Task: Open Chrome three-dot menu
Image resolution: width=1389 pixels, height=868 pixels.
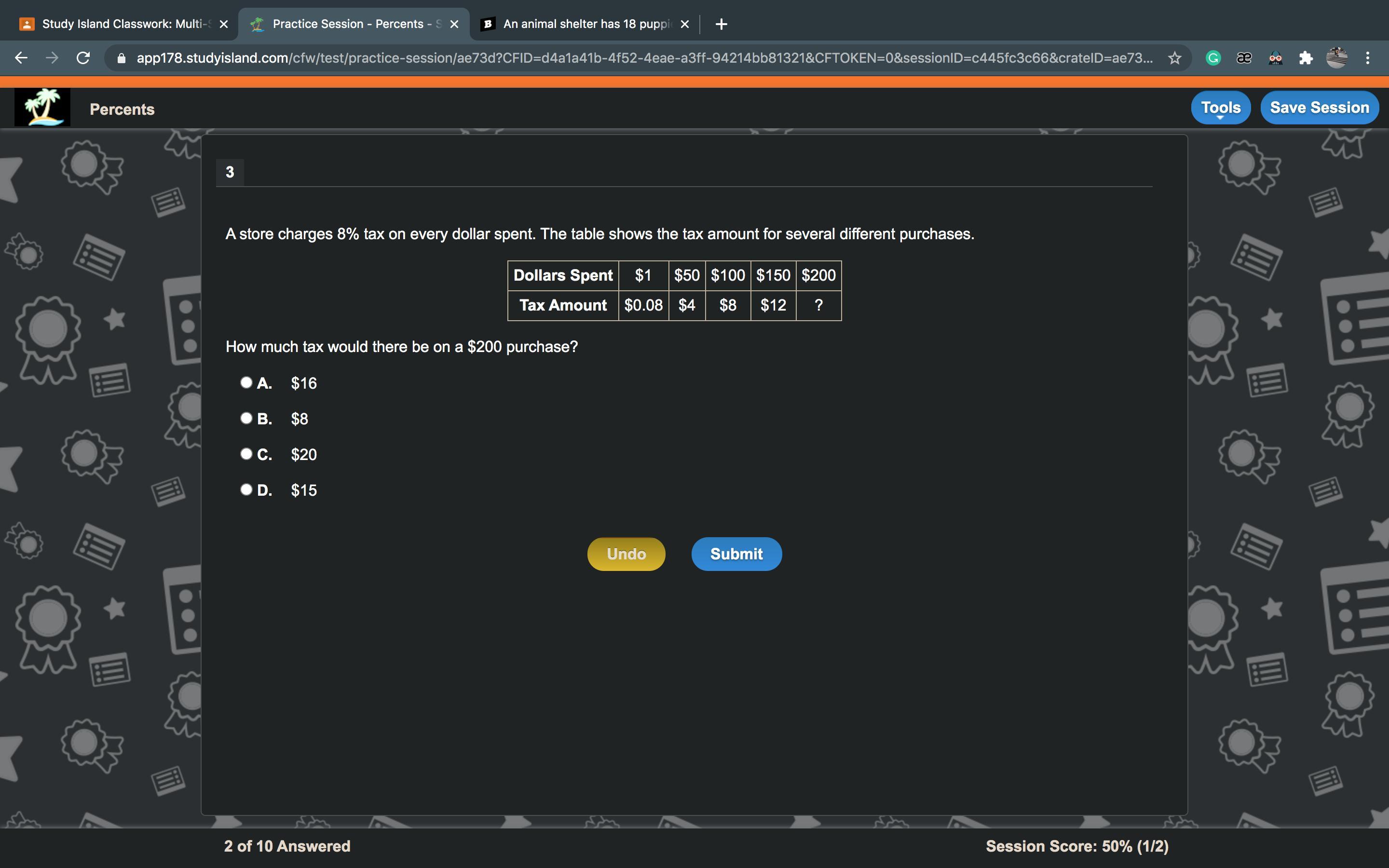Action: click(1368, 58)
